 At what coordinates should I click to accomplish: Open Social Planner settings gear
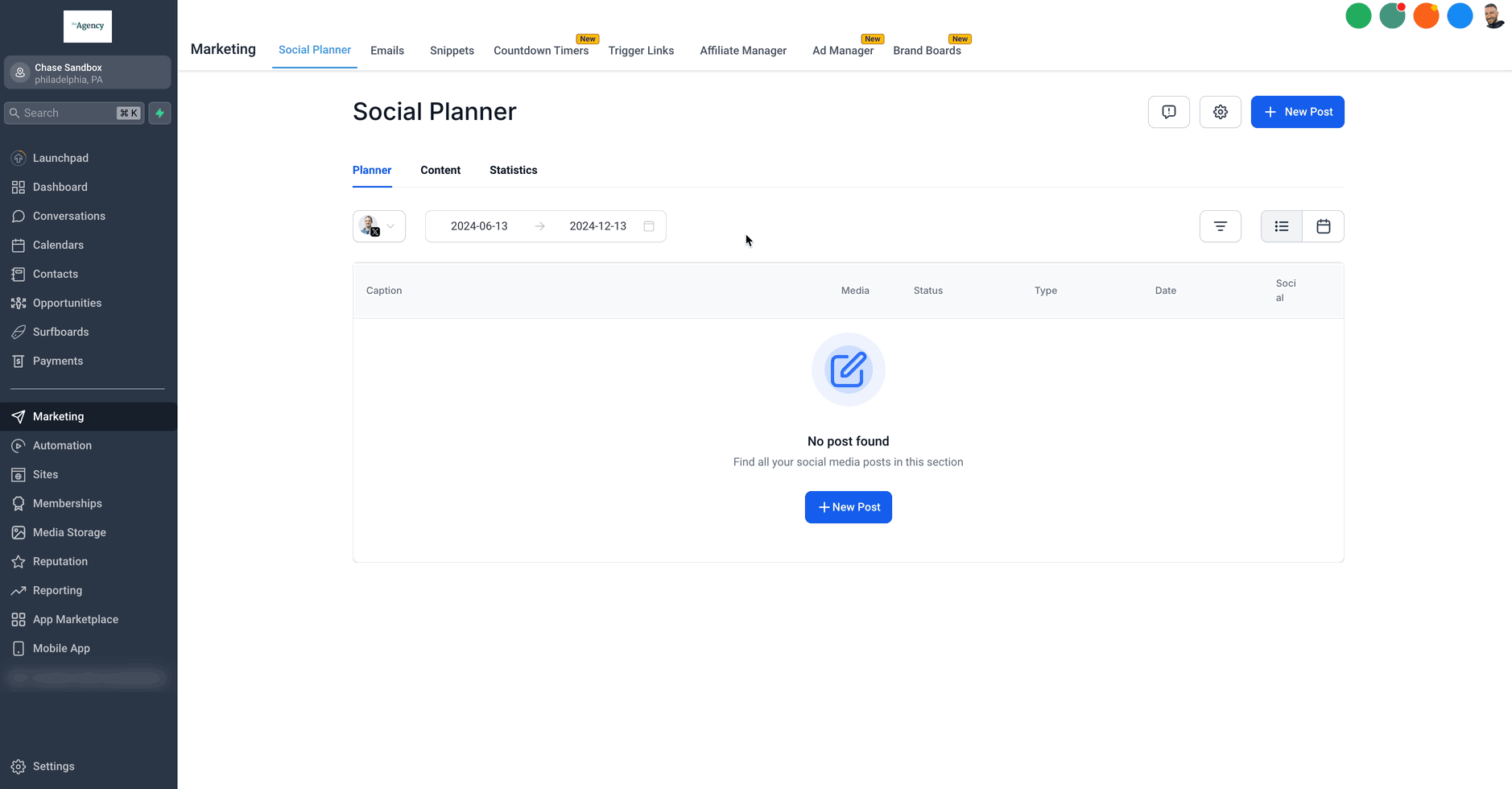click(1220, 112)
